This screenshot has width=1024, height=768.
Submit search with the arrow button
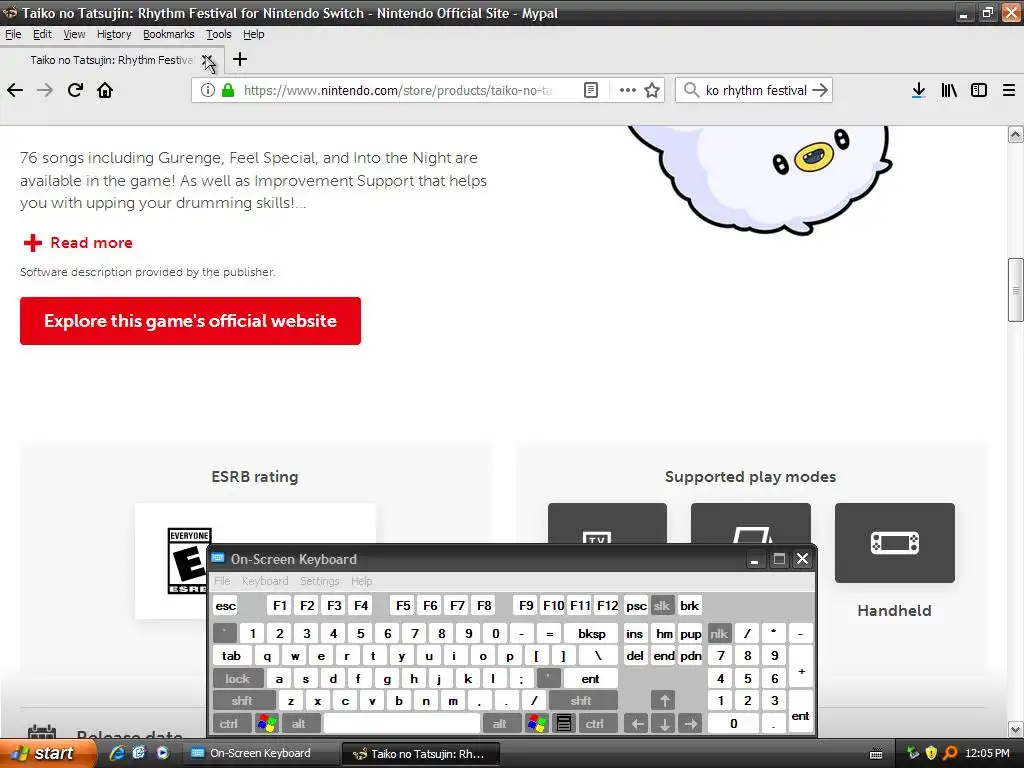pyautogui.click(x=820, y=90)
